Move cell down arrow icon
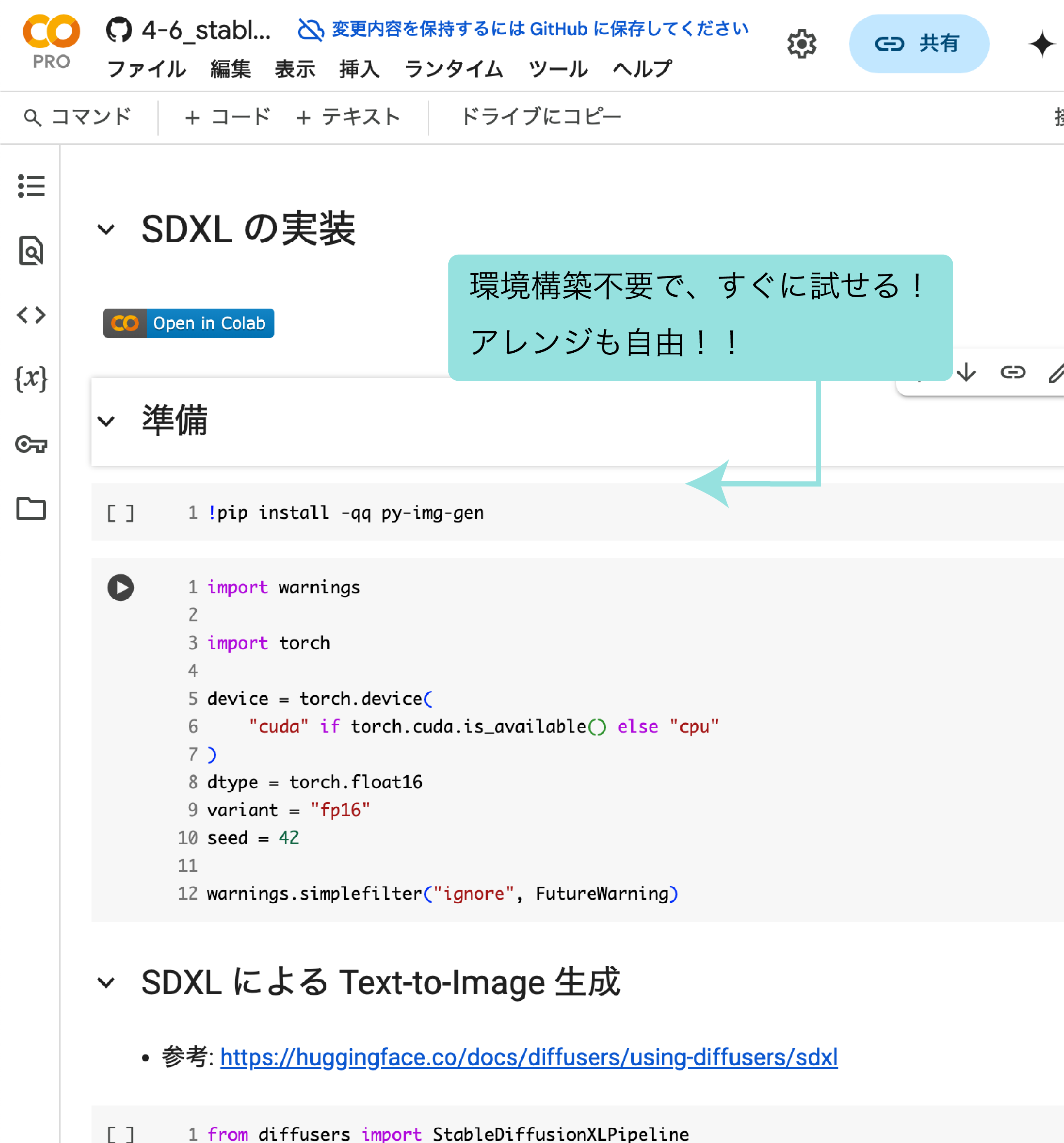 (x=966, y=372)
